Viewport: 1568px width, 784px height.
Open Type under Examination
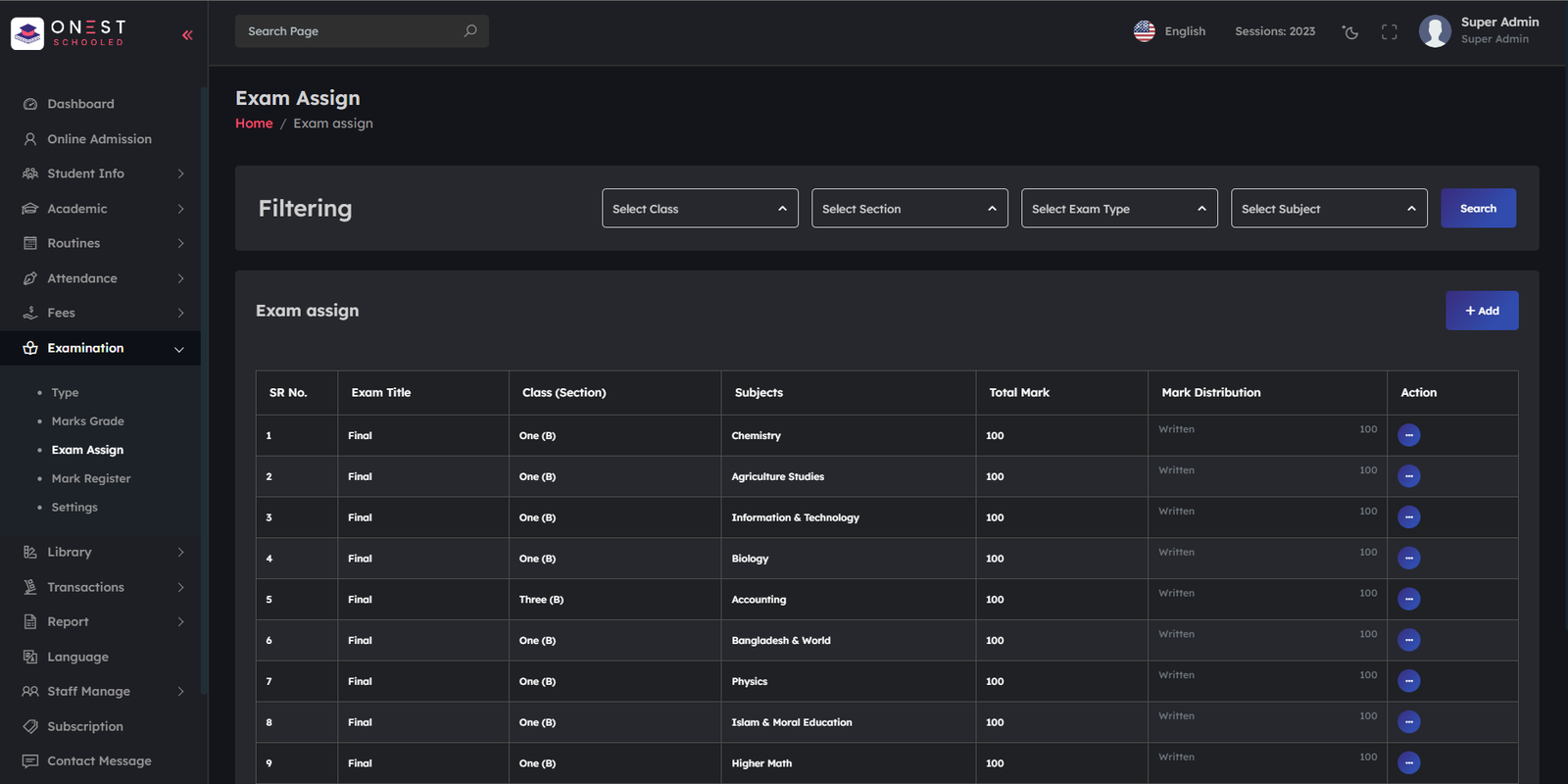tap(65, 393)
